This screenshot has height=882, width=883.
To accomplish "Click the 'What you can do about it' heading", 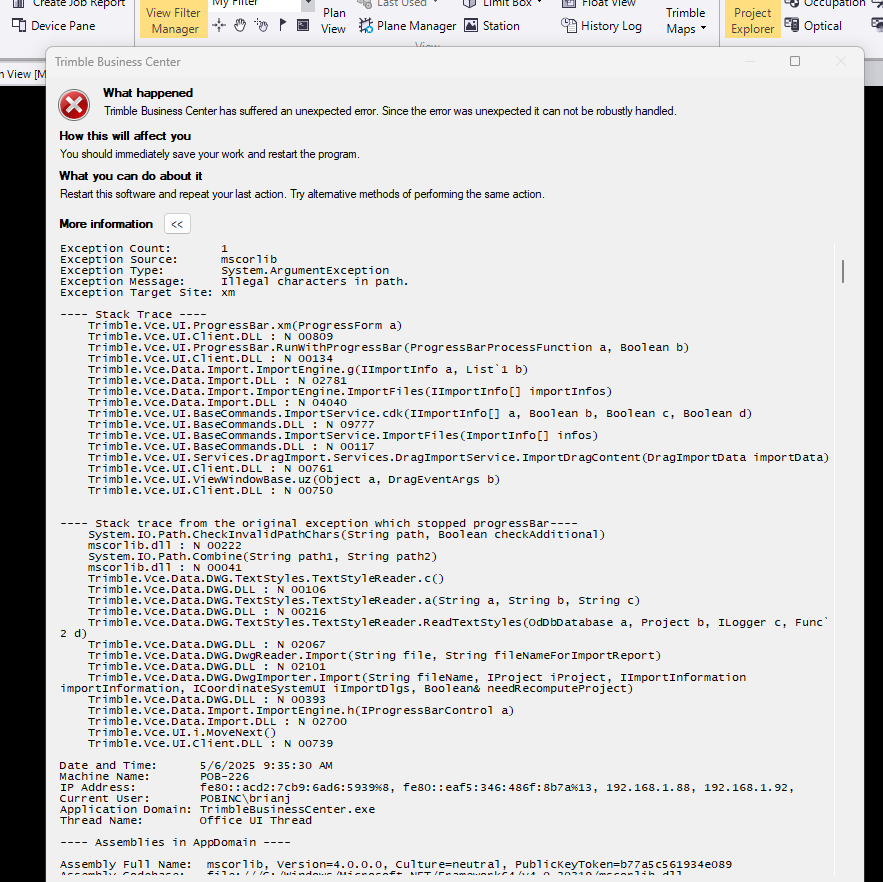I will (x=131, y=176).
